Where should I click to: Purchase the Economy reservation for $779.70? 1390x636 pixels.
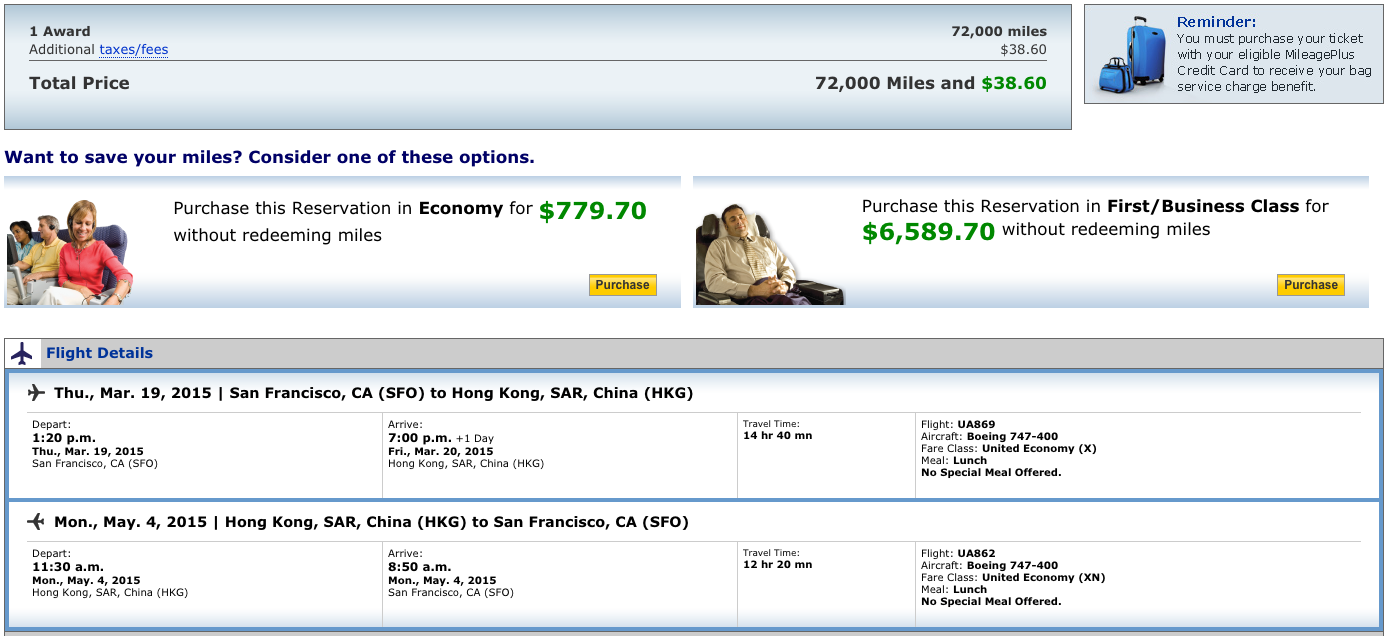tap(622, 285)
